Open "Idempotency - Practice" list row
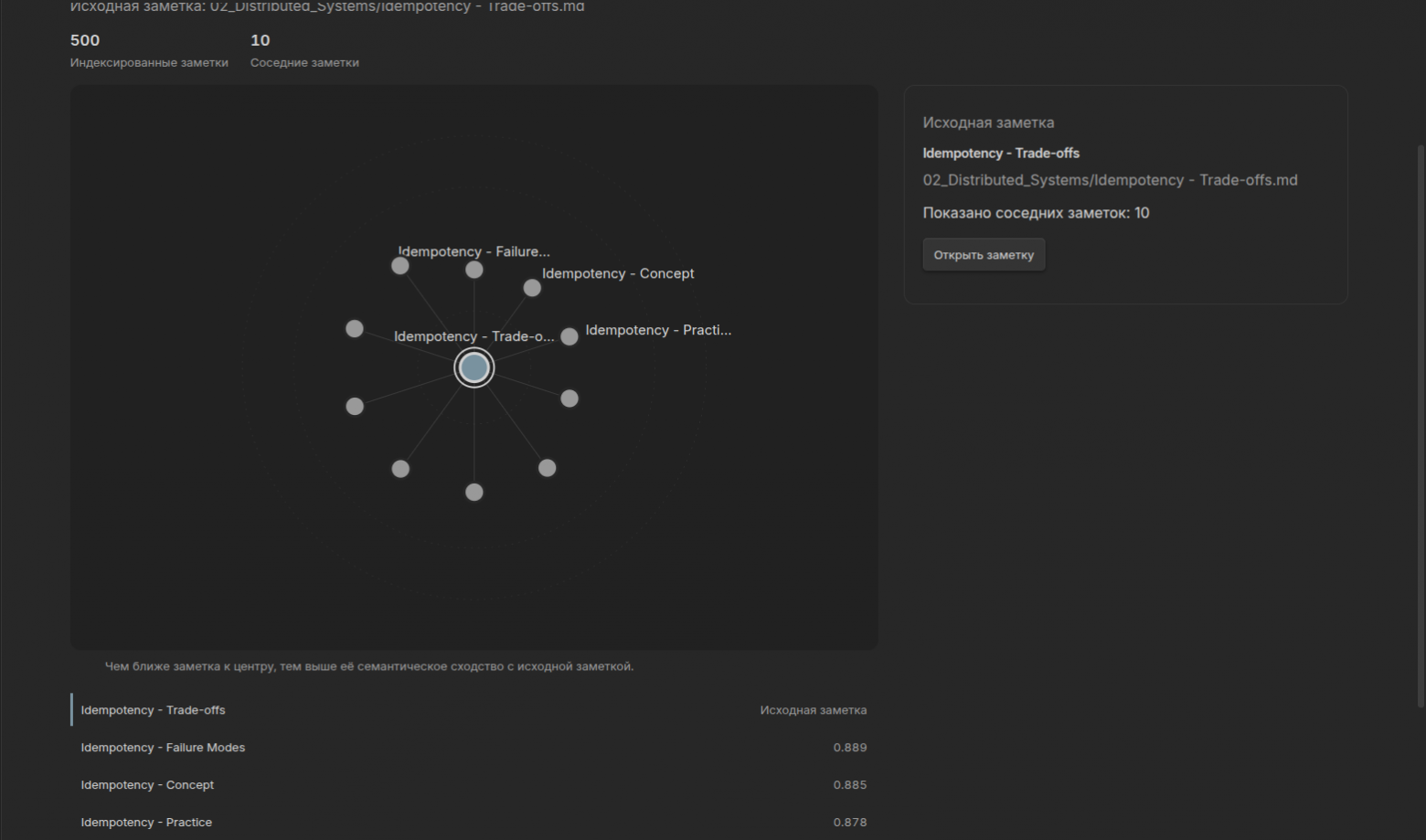This screenshot has height=840, width=1426. pyautogui.click(x=474, y=823)
